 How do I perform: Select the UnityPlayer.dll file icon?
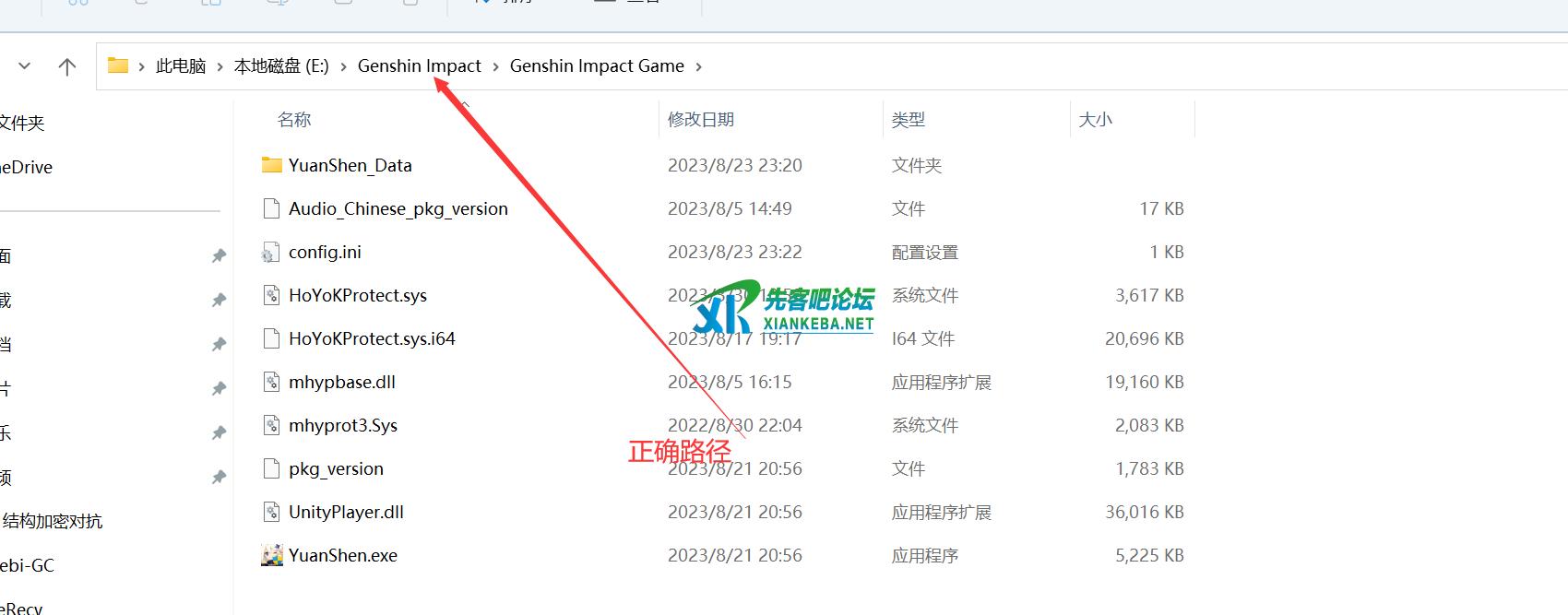pos(271,512)
